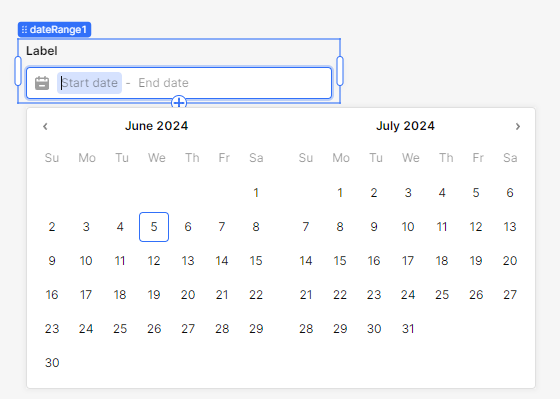Pick July 4 in the calendar

(442, 193)
